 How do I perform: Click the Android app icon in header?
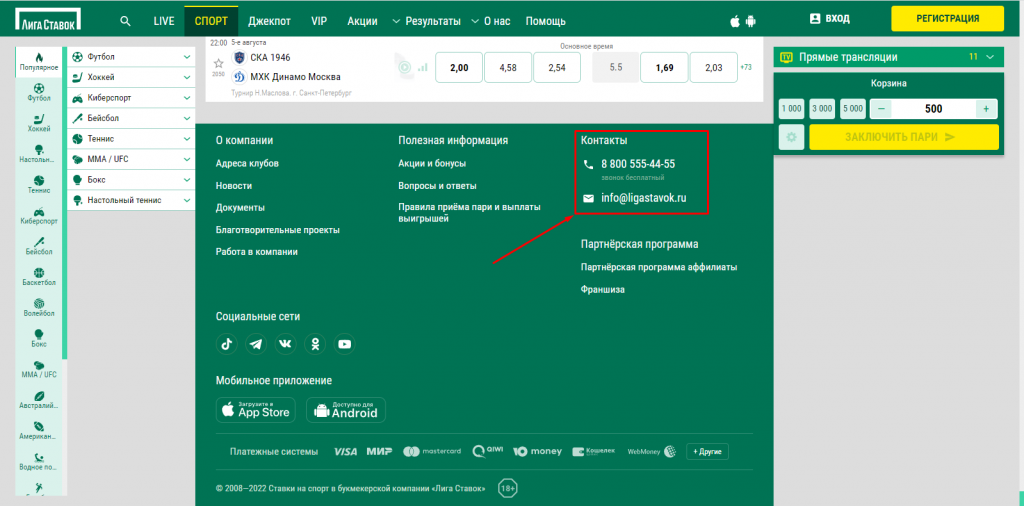[x=754, y=20]
